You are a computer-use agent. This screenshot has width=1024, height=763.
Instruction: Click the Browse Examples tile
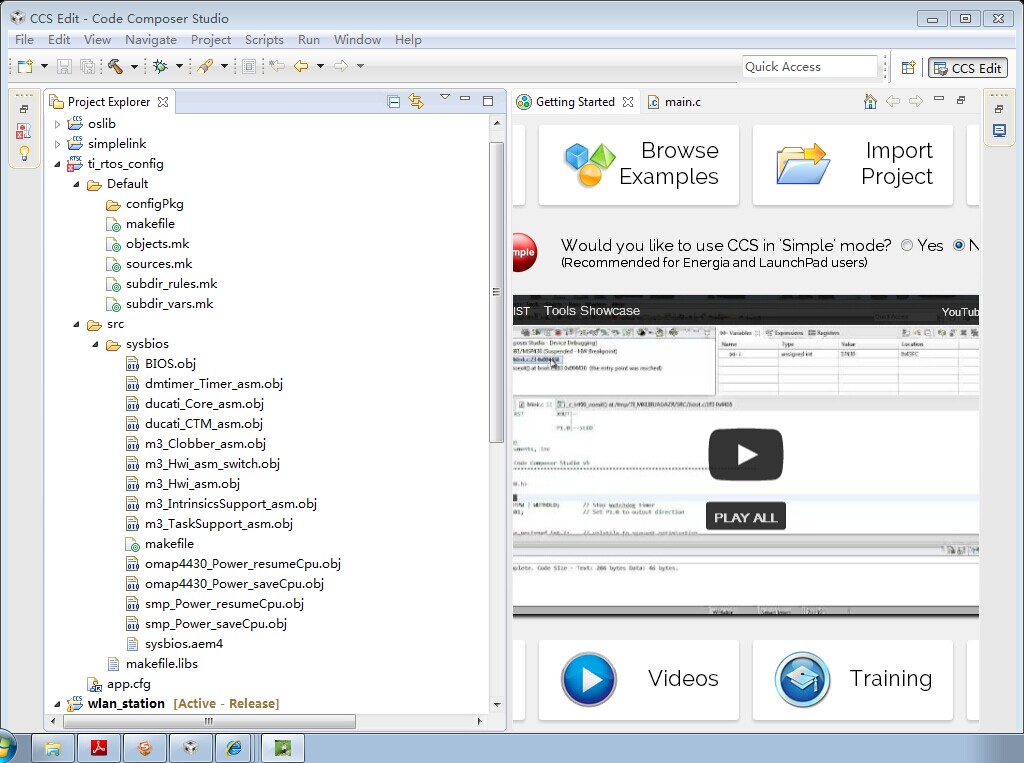[x=639, y=165]
